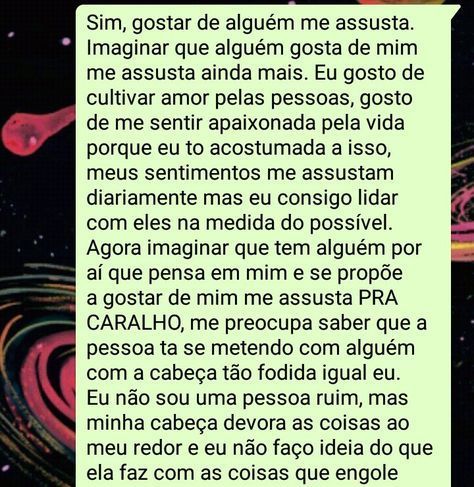474x487 pixels.
Task: Click the ringed planet at the right edge
Action: 463,205
